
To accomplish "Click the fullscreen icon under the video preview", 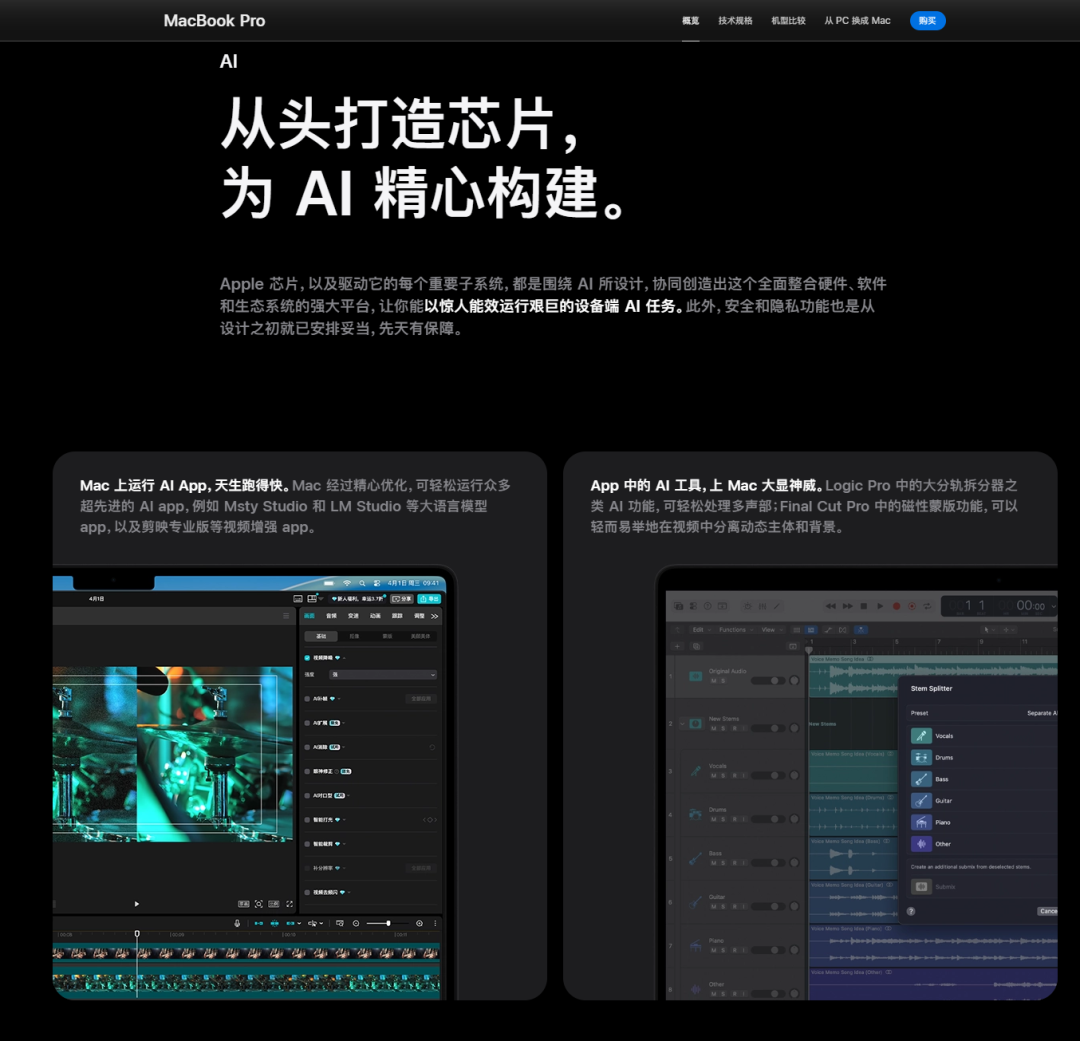I will coord(289,904).
